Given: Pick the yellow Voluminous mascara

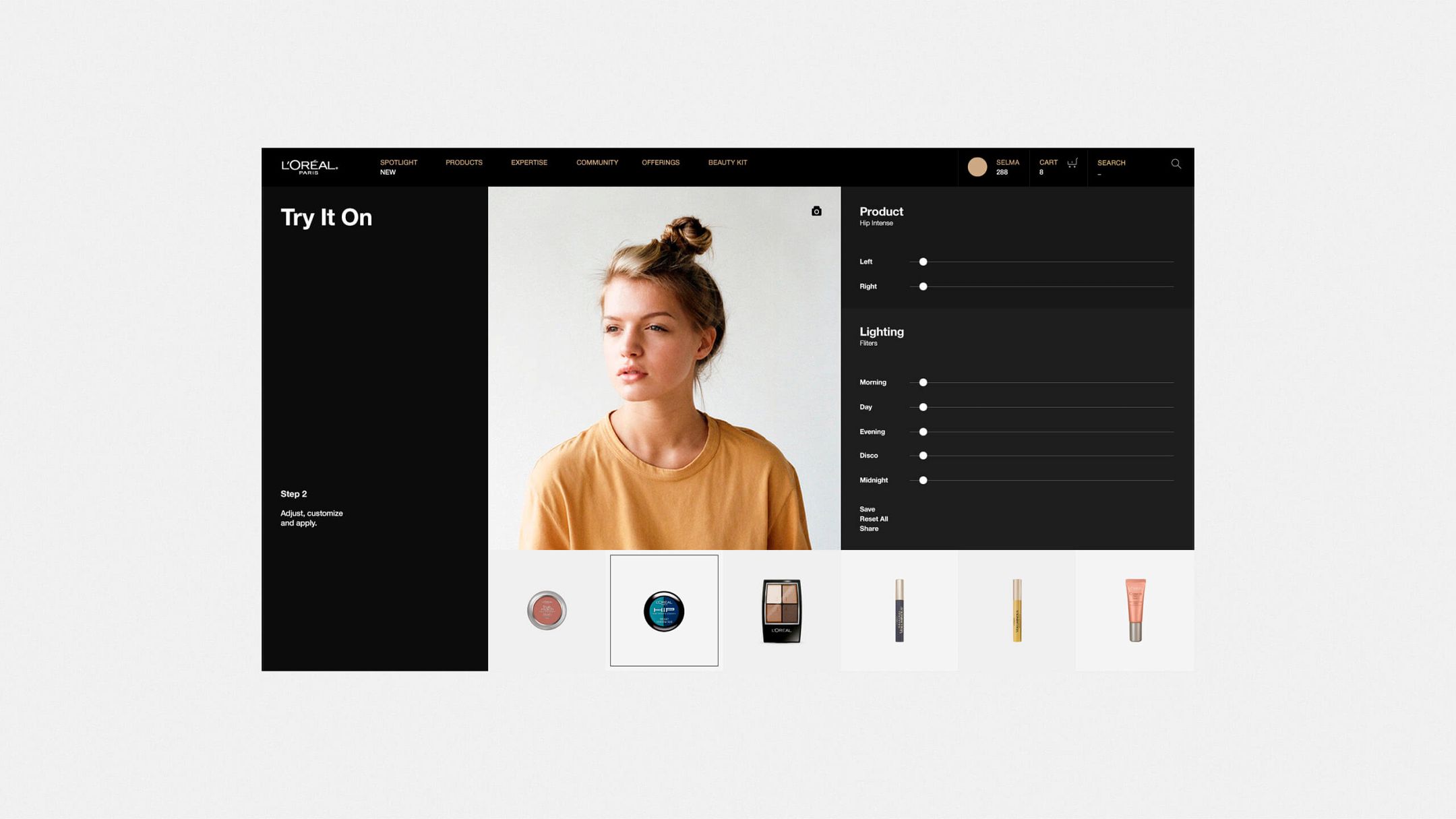Looking at the screenshot, I should click(1017, 611).
